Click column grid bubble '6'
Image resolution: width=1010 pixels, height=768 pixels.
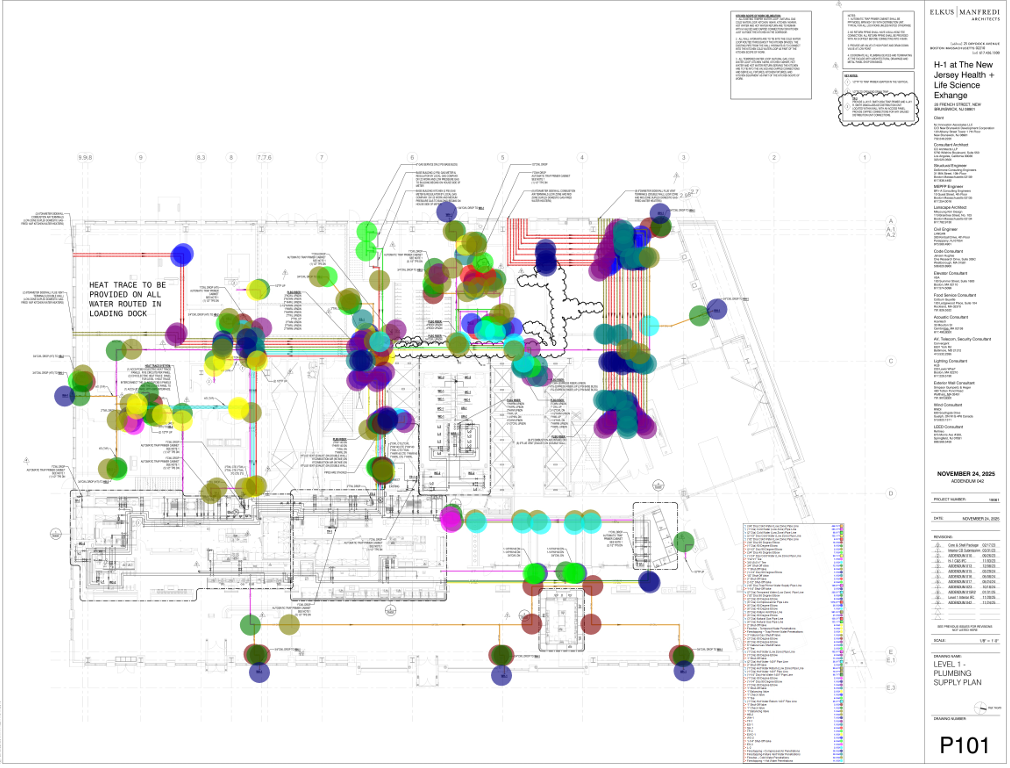coord(412,157)
